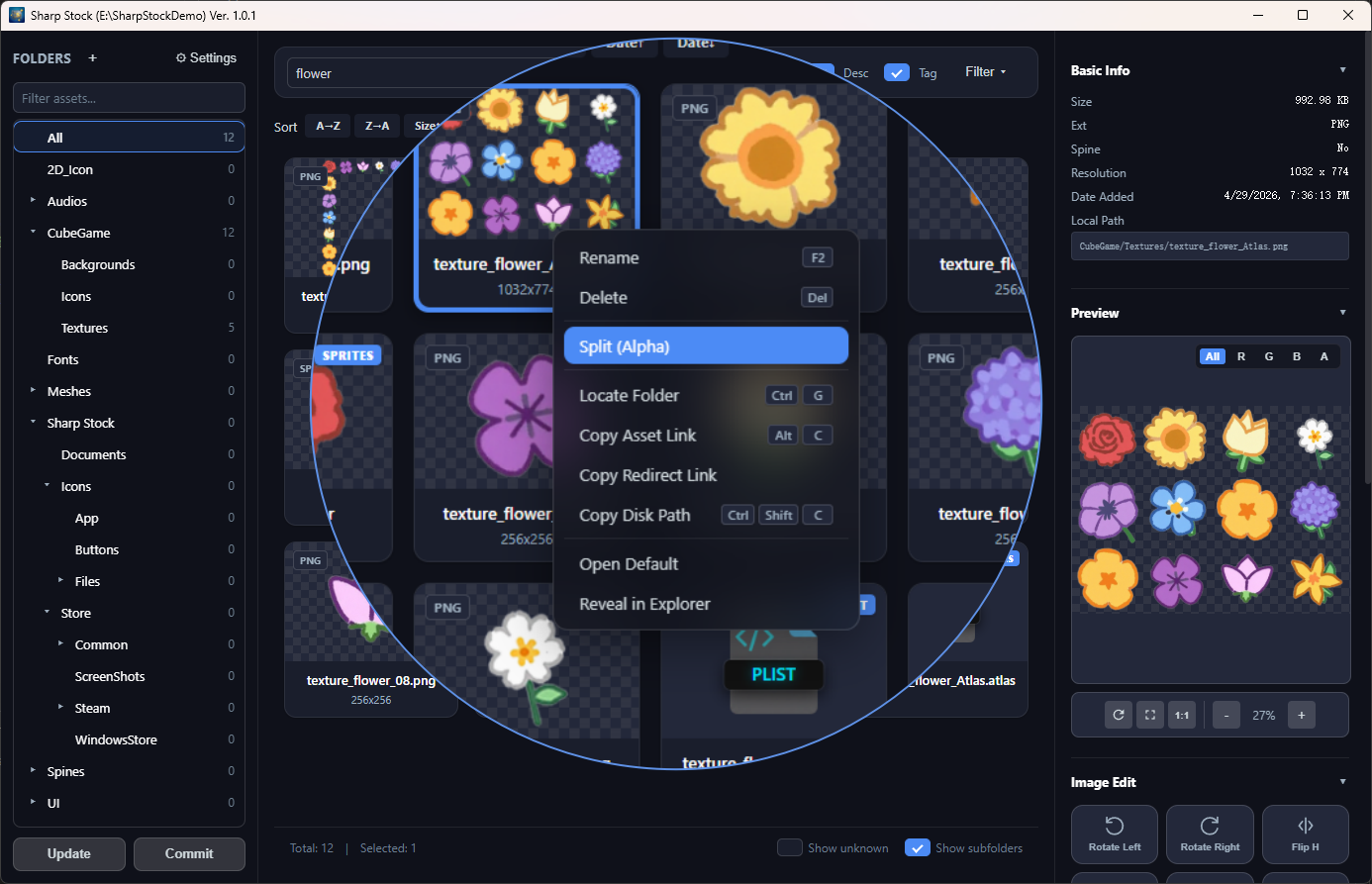Select the 2D_Icon folder
This screenshot has width=1372, height=884.
(129, 169)
